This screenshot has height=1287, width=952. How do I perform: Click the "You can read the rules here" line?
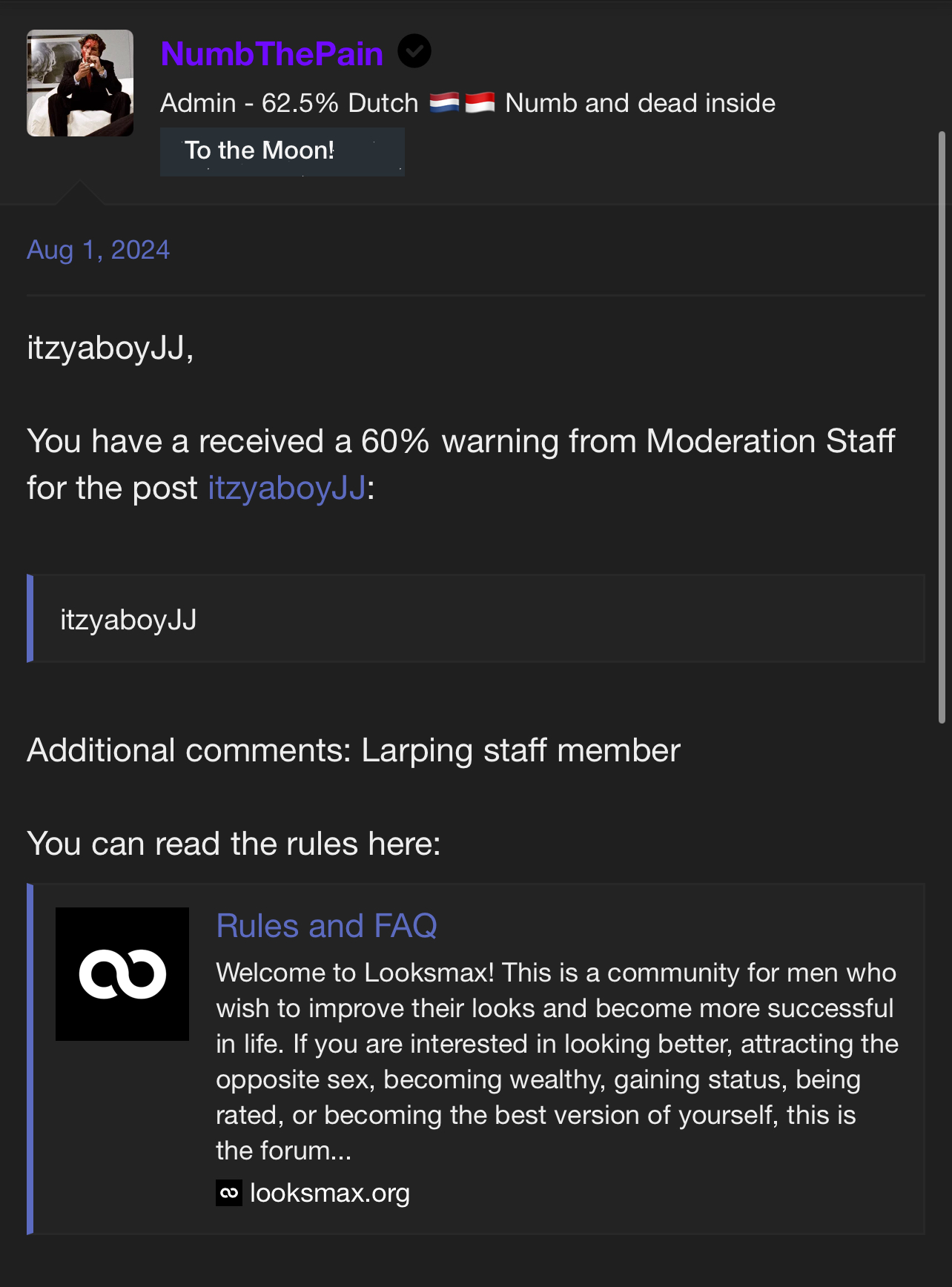pos(234,844)
